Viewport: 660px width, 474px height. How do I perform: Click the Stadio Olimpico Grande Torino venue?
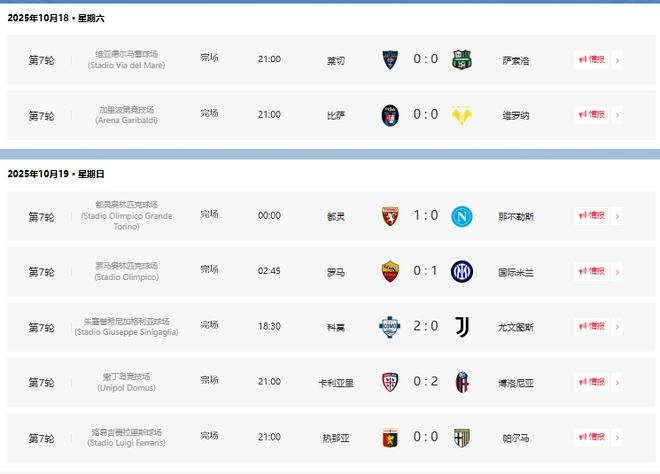[127, 216]
